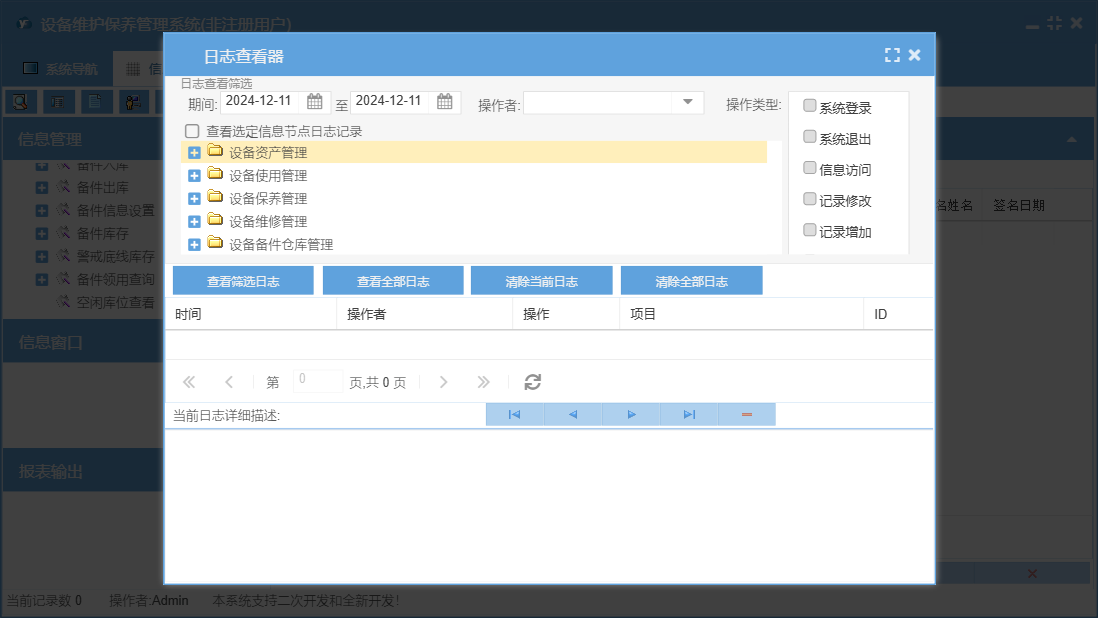The height and width of the screenshot is (618, 1098).
Task: Open the end date calendar picker
Action: point(445,101)
